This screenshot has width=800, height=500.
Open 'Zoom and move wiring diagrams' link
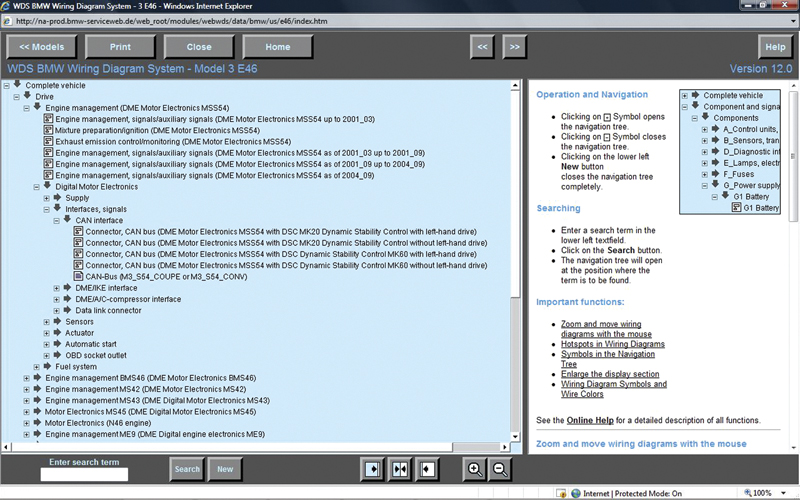coord(606,329)
